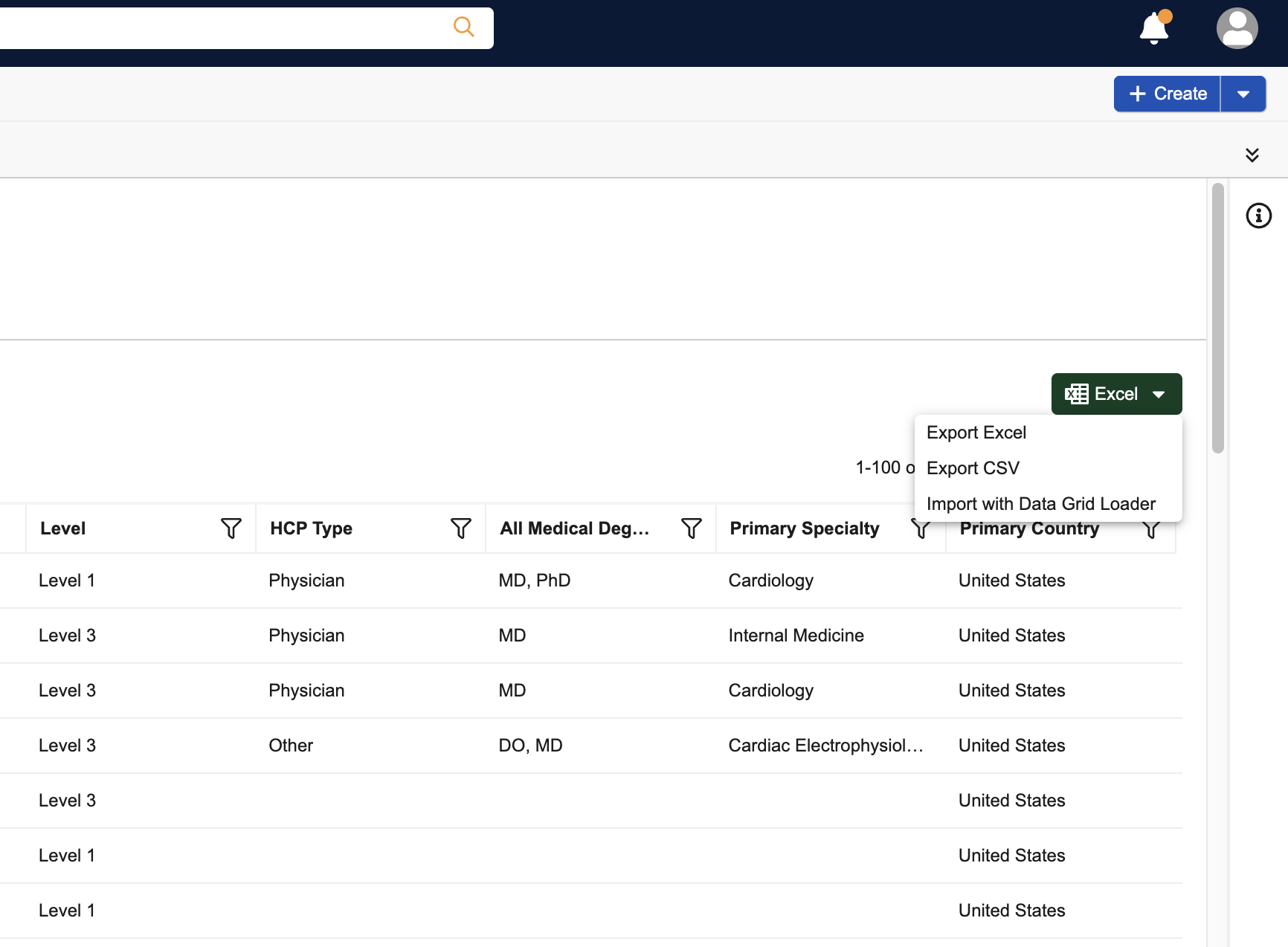Viewport: 1288px width, 947px height.
Task: Choose Export CSV from the menu
Action: click(972, 468)
